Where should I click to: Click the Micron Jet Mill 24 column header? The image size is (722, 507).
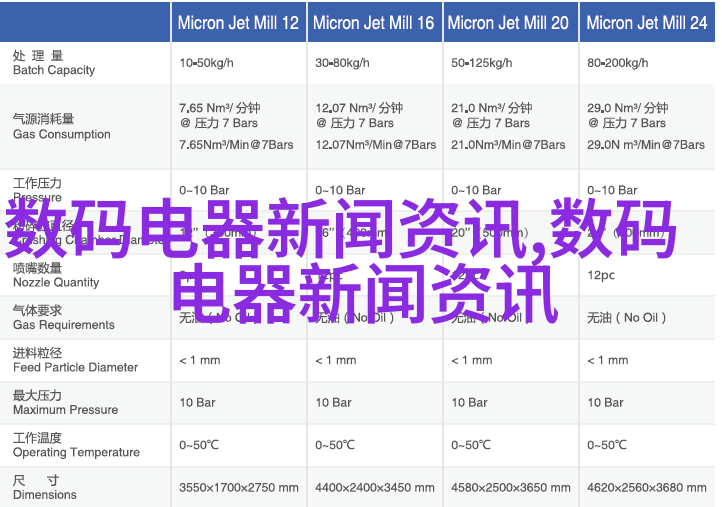(646, 23)
